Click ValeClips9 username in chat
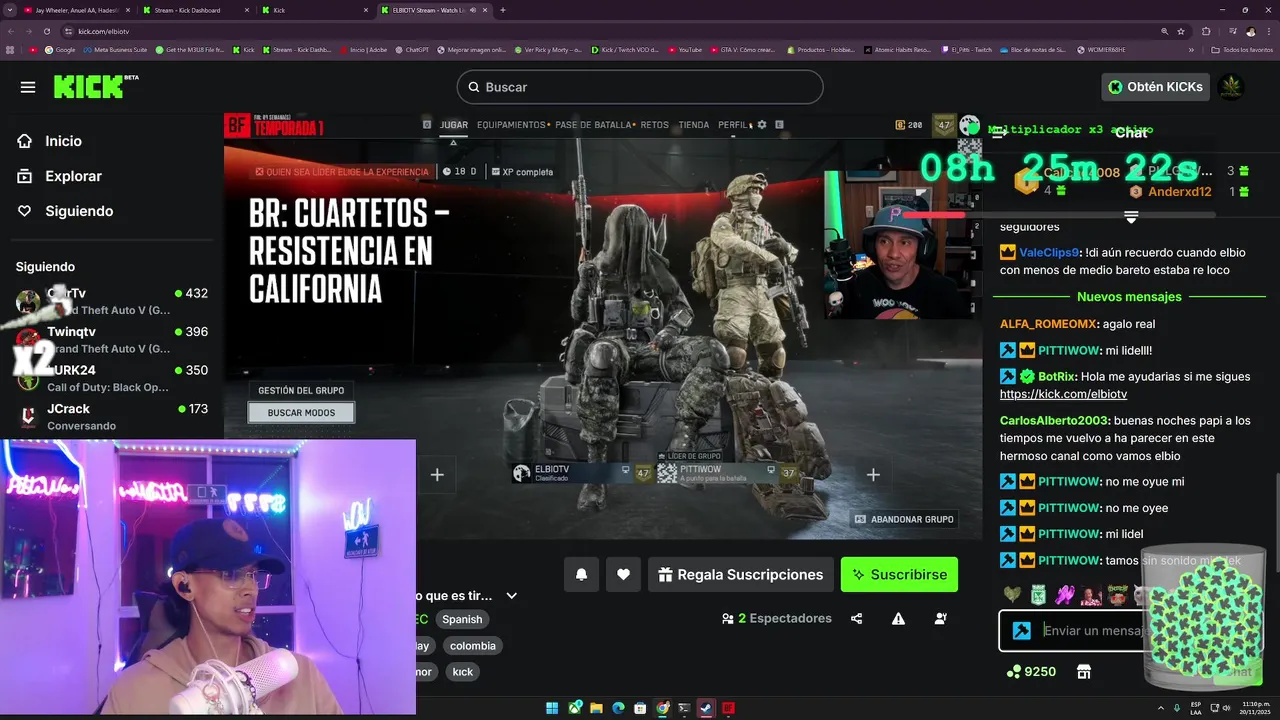 pyautogui.click(x=1049, y=253)
